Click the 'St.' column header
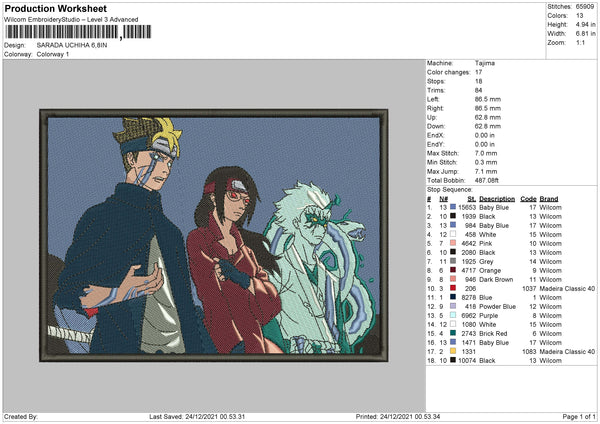This screenshot has height=424, width=600. pos(471,199)
